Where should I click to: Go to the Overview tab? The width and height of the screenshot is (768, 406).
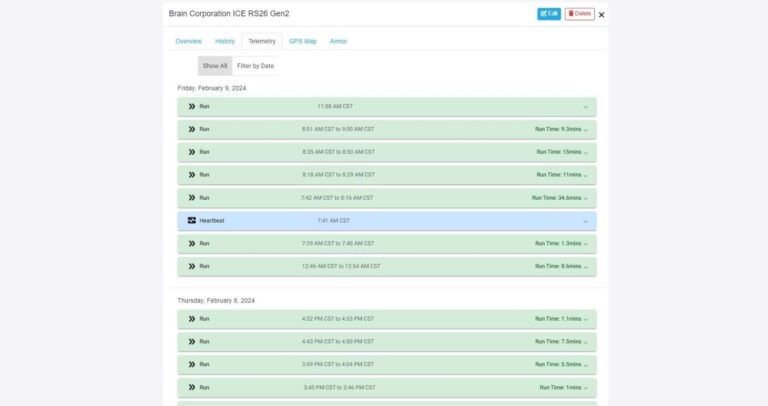coord(188,41)
